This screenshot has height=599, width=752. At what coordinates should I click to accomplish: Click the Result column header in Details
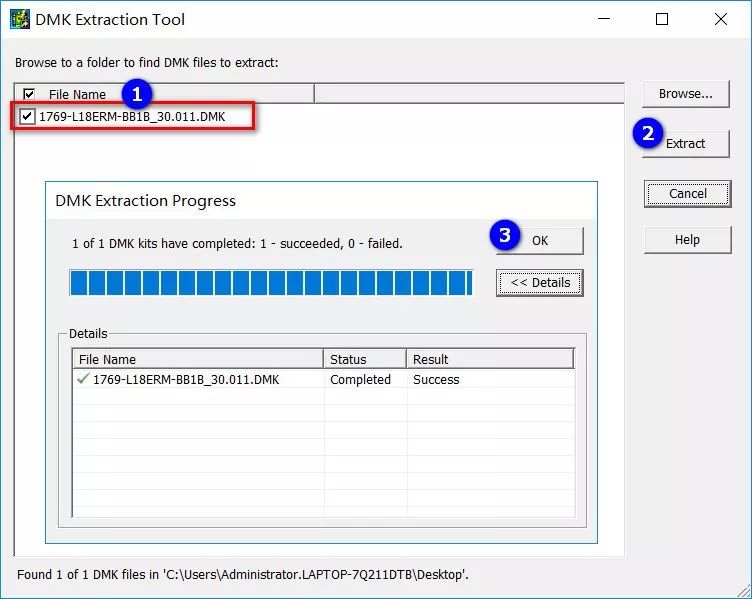(490, 359)
